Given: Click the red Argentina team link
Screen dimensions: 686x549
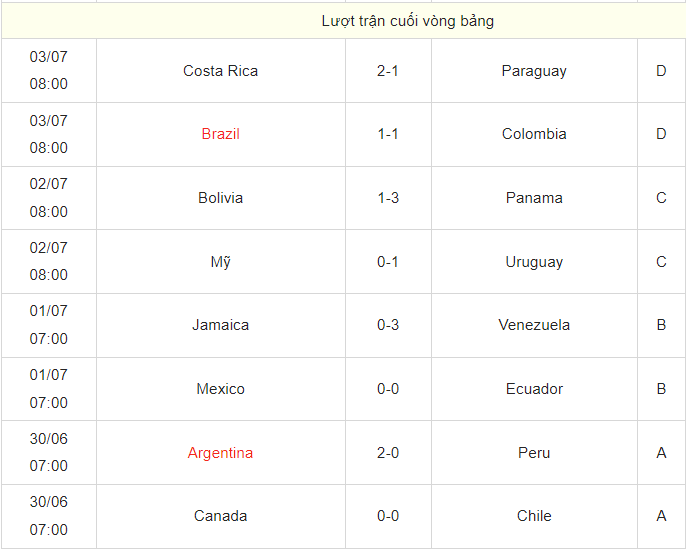Looking at the screenshot, I should point(220,453).
